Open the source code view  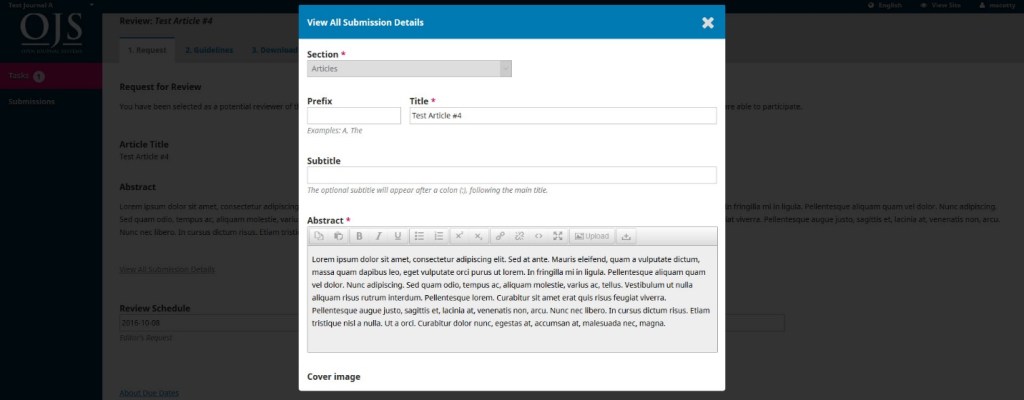coord(538,236)
